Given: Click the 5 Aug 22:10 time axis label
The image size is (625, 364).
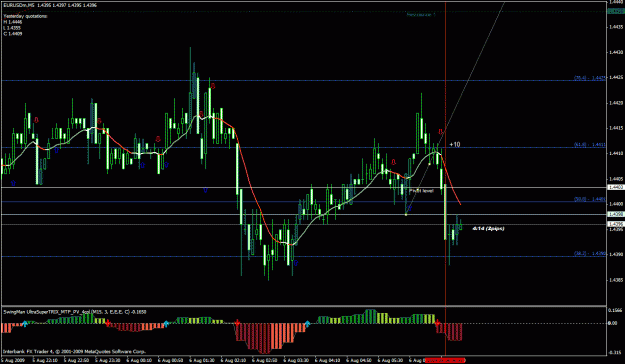Looking at the screenshot, I should (x=45, y=360).
